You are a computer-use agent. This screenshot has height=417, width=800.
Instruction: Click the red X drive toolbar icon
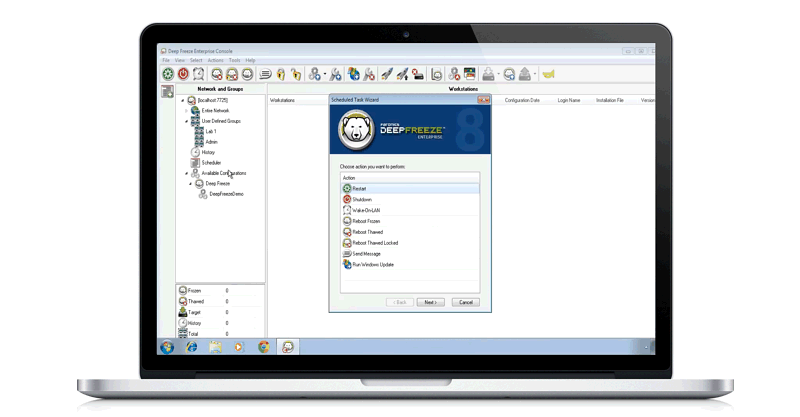(418, 75)
